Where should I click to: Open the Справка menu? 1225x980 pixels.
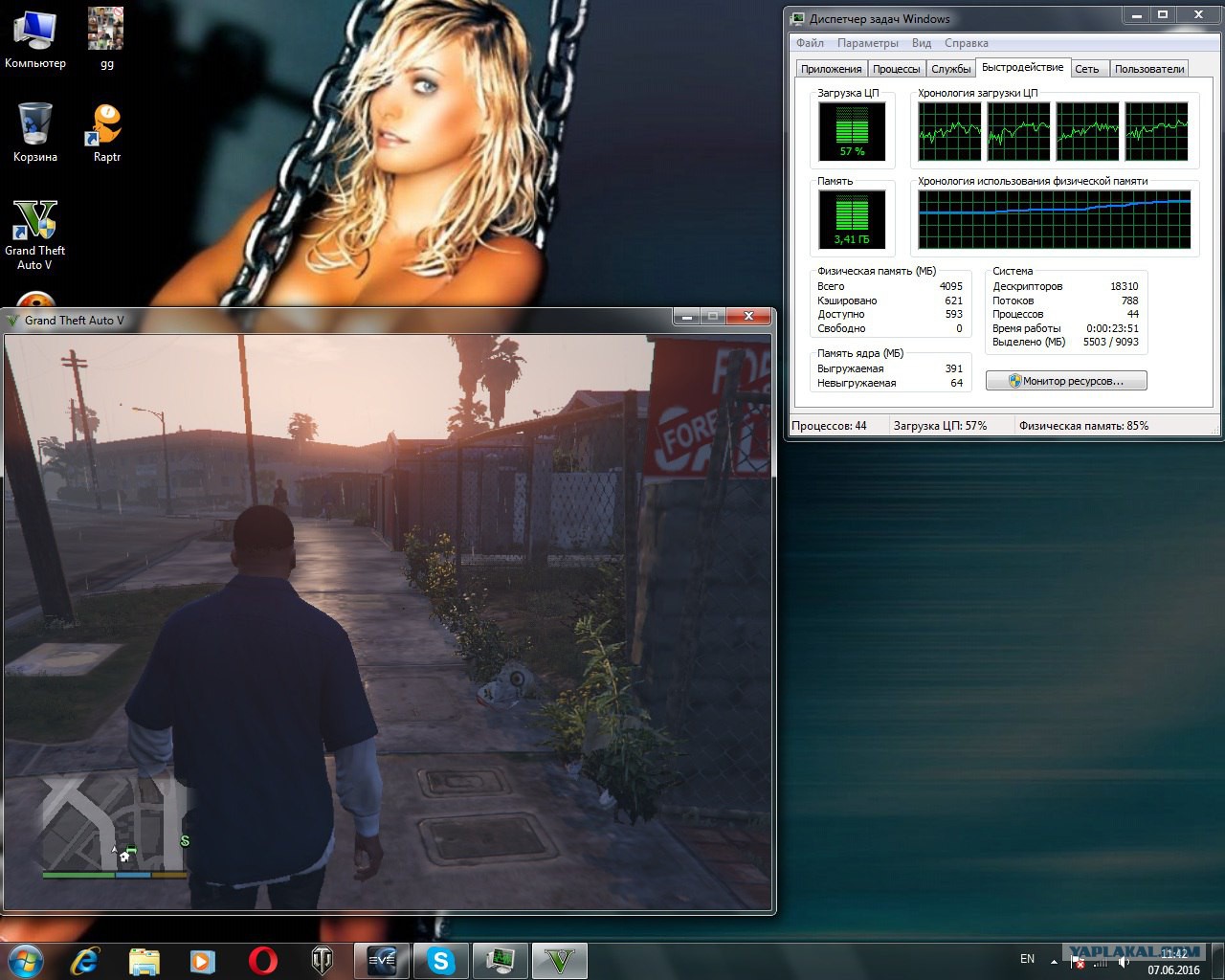coord(966,43)
